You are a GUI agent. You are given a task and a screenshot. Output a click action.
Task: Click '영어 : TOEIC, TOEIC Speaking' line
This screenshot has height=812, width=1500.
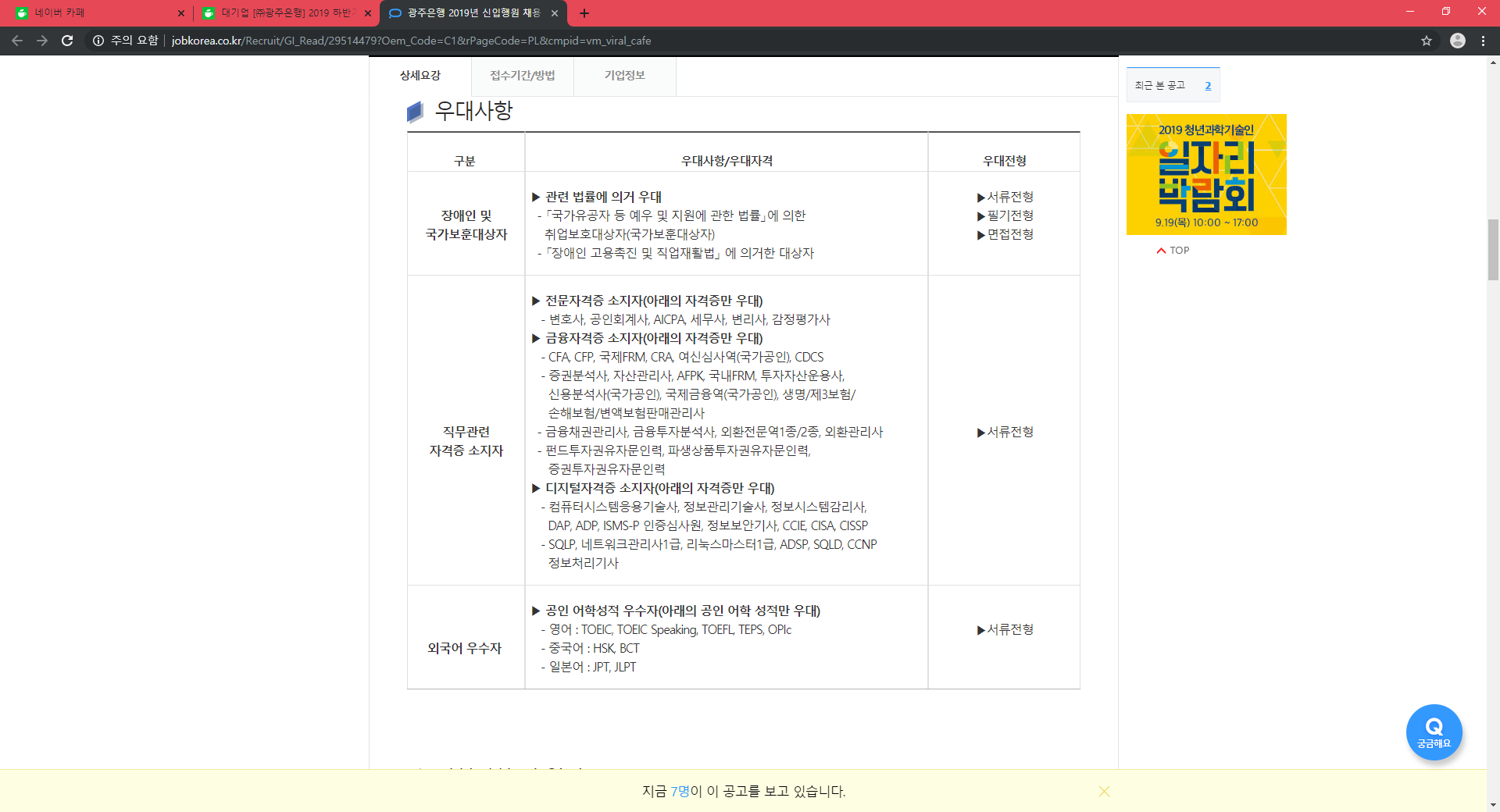tap(666, 629)
